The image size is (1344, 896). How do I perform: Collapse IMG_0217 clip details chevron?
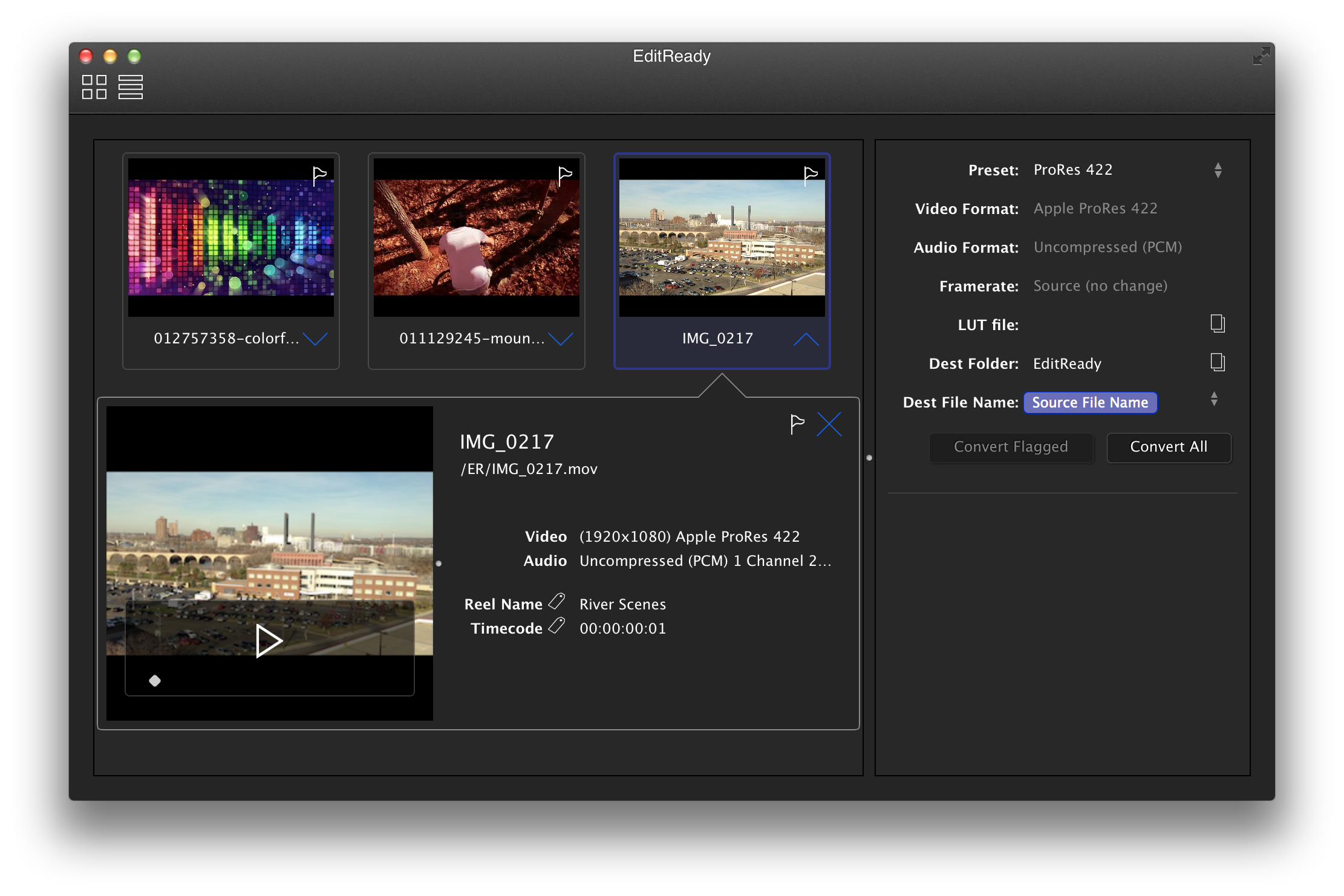click(x=806, y=339)
